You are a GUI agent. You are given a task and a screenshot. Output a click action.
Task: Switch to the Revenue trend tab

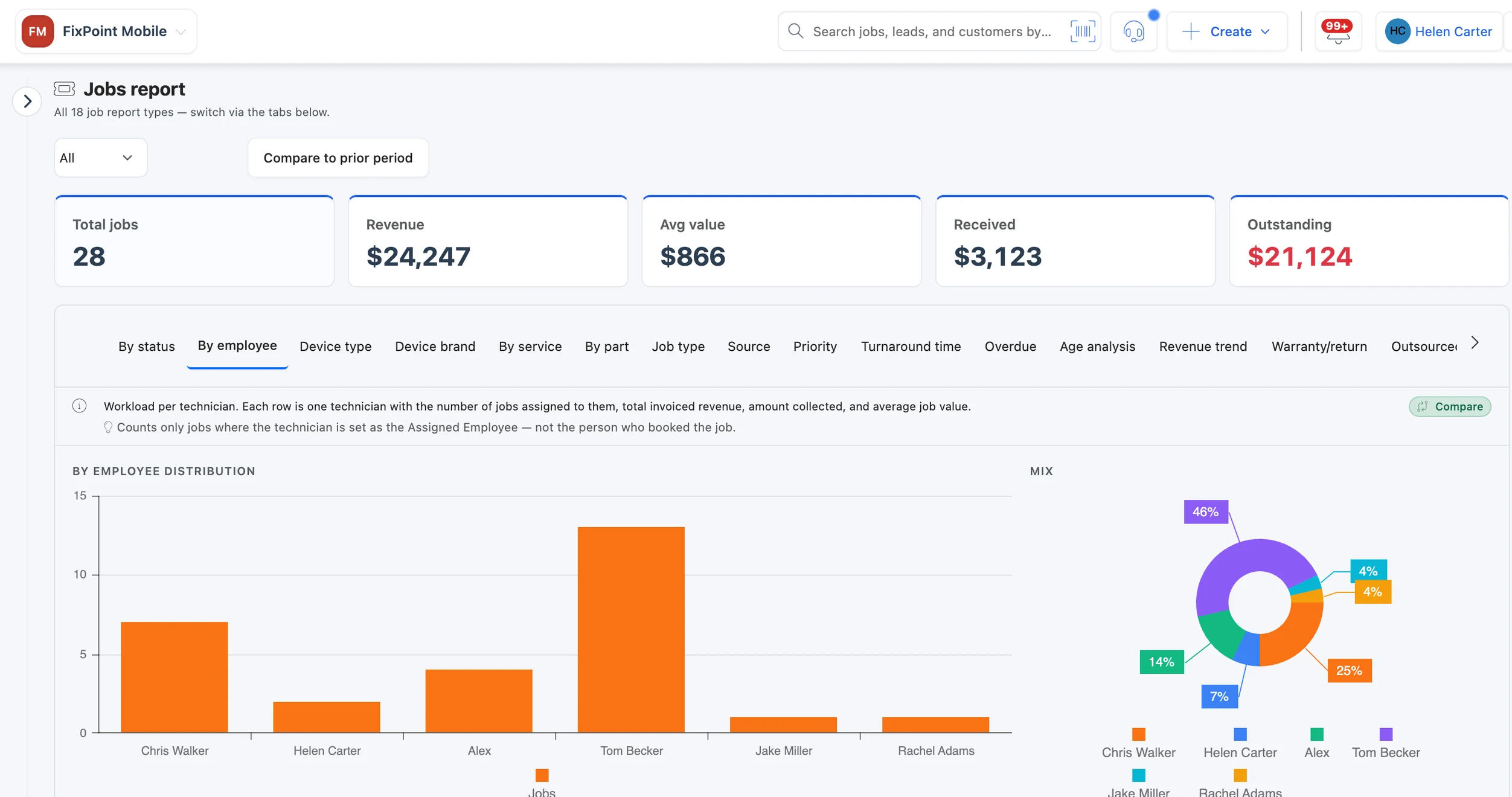pyautogui.click(x=1203, y=347)
